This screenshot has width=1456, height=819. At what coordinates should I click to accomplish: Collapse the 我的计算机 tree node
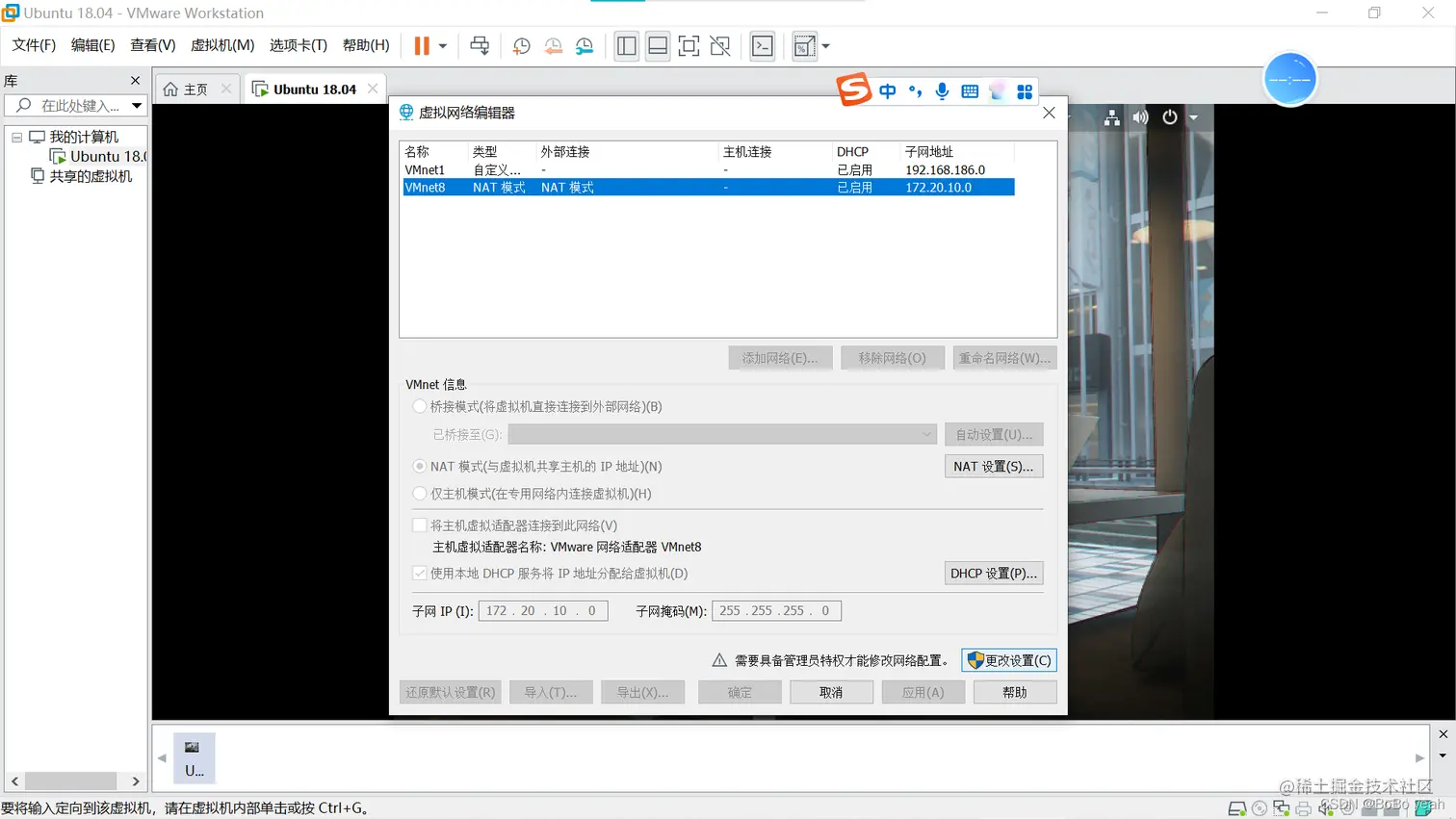click(16, 137)
